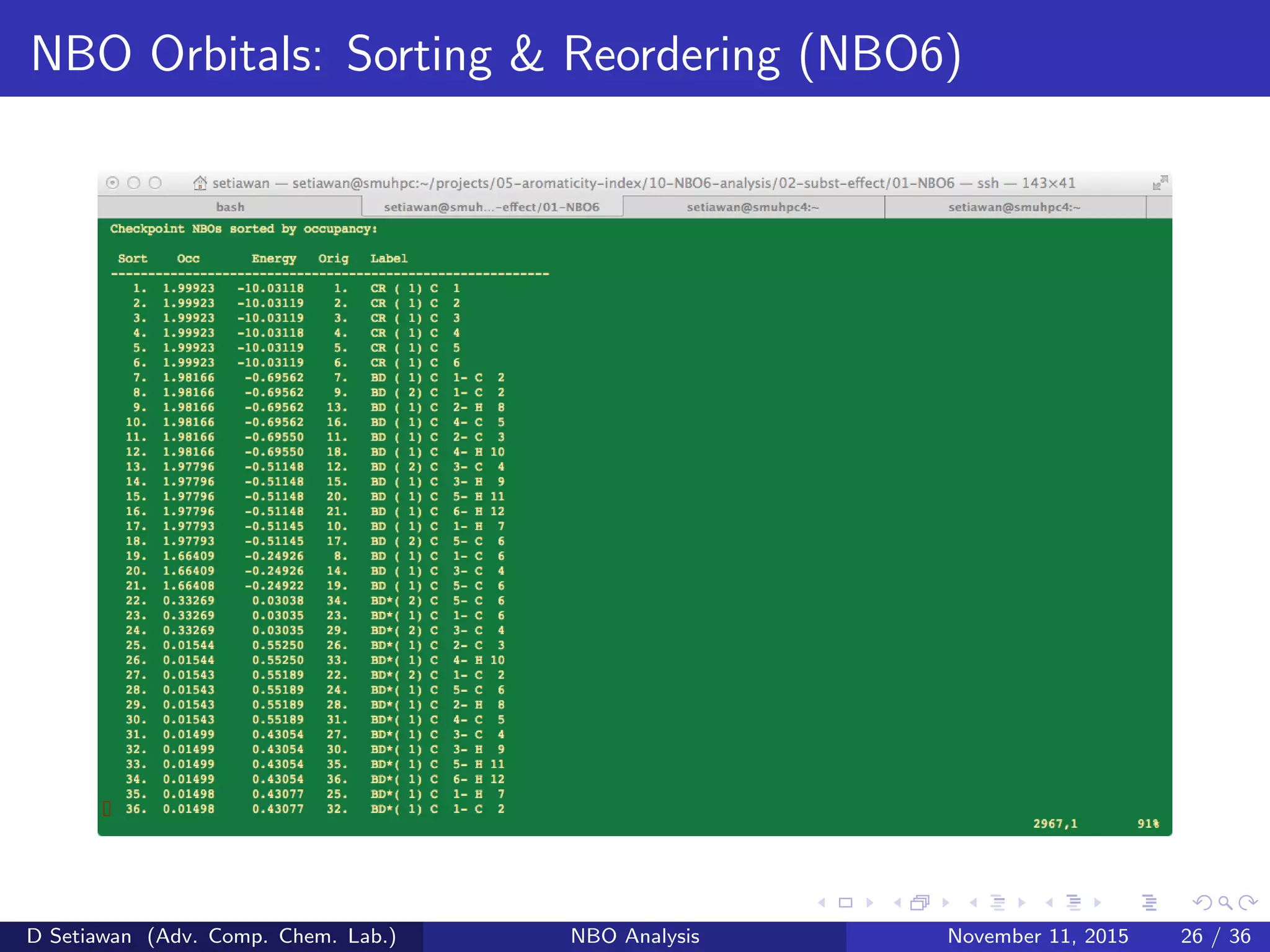Click the Beamer slide rectangle icon
1270x952 pixels.
click(845, 903)
